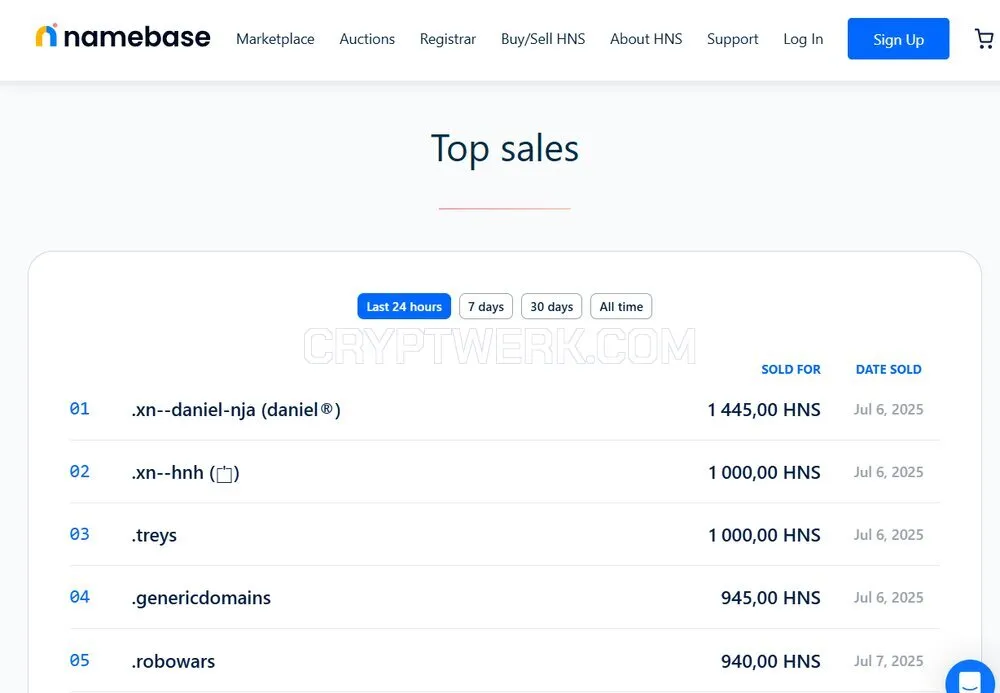
Task: Click the .genericdomains Jul 6, 2025 date
Action: pos(888,597)
